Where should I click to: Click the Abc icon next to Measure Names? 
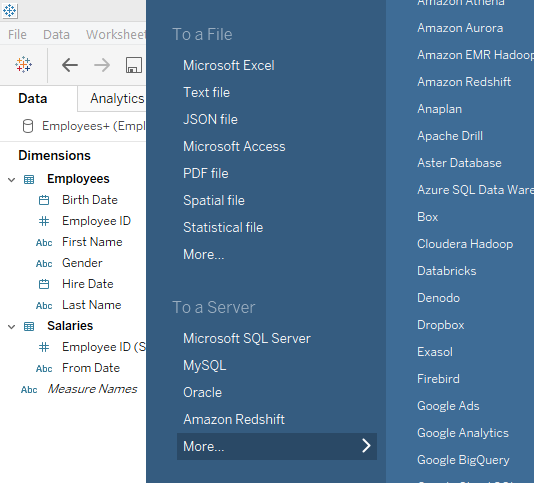point(29,390)
